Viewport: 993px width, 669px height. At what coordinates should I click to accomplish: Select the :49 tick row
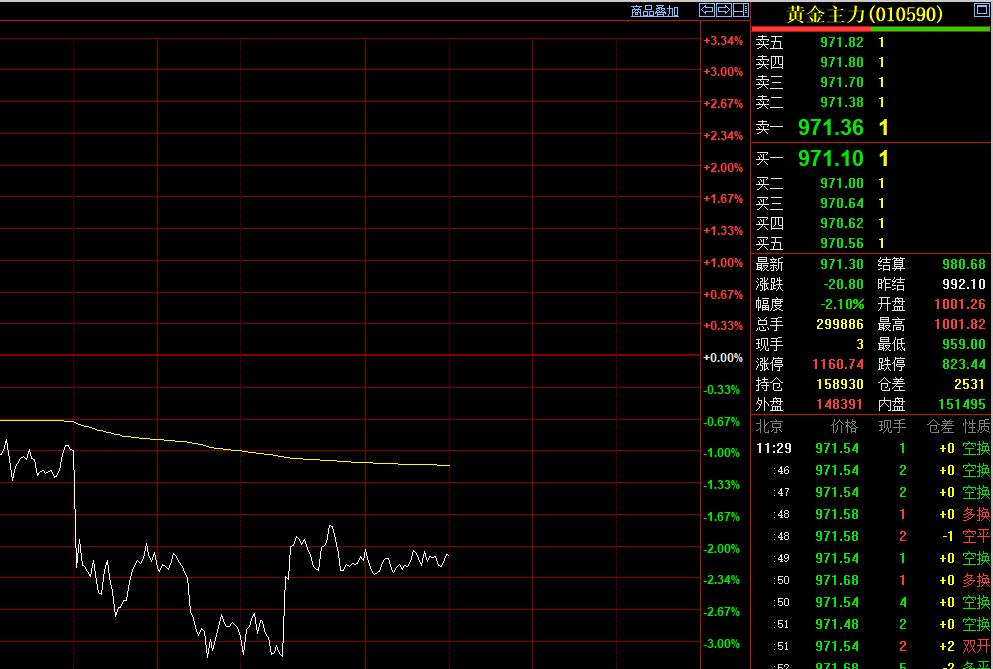872,559
